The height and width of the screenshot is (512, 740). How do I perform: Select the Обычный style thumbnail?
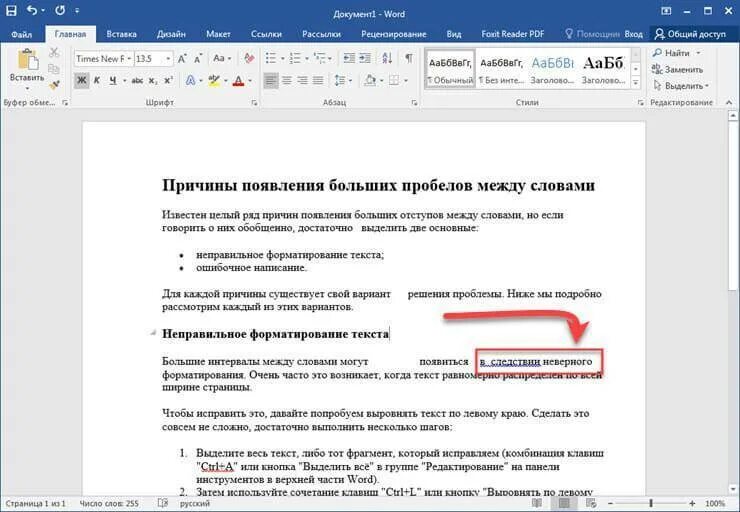450,69
